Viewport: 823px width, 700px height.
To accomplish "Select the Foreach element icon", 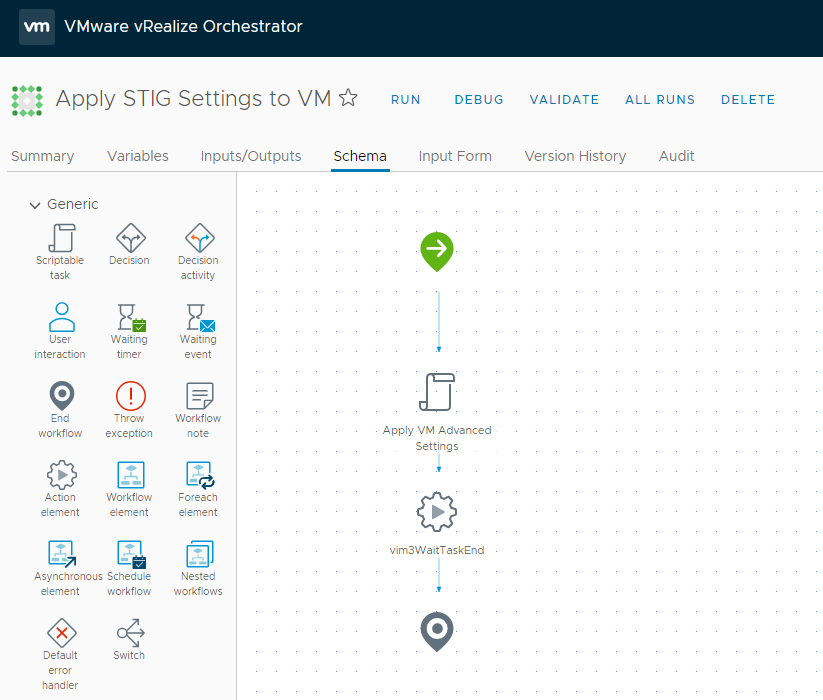I will tap(198, 475).
